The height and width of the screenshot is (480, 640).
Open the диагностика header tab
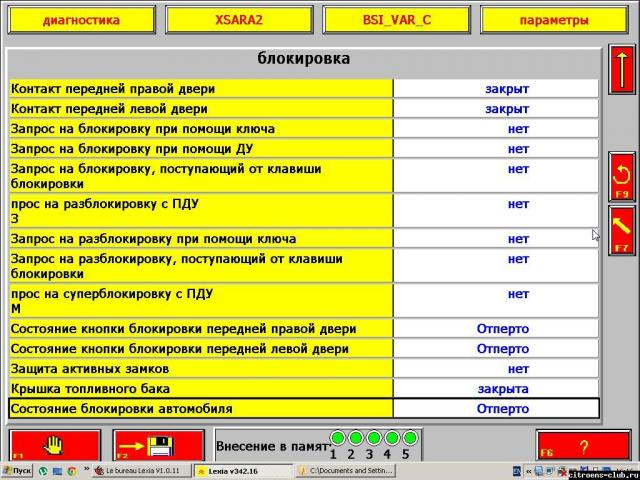[82, 20]
